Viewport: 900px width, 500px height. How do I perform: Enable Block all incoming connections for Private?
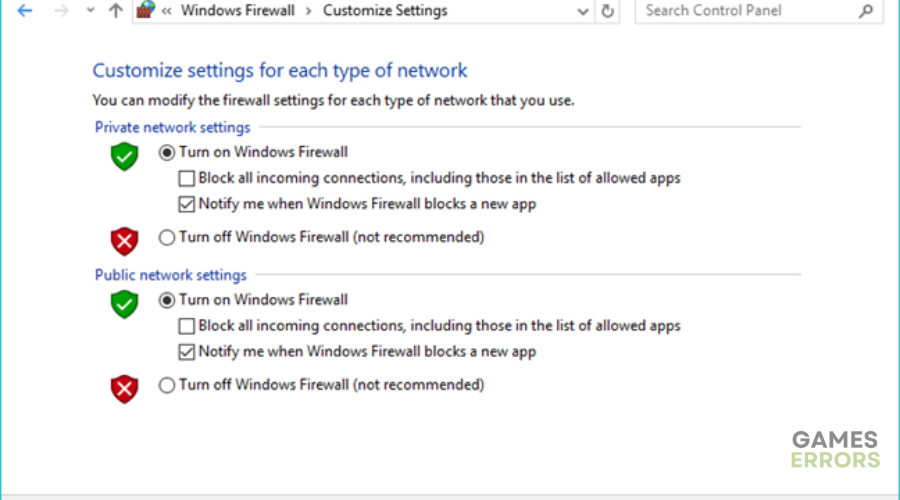point(187,178)
